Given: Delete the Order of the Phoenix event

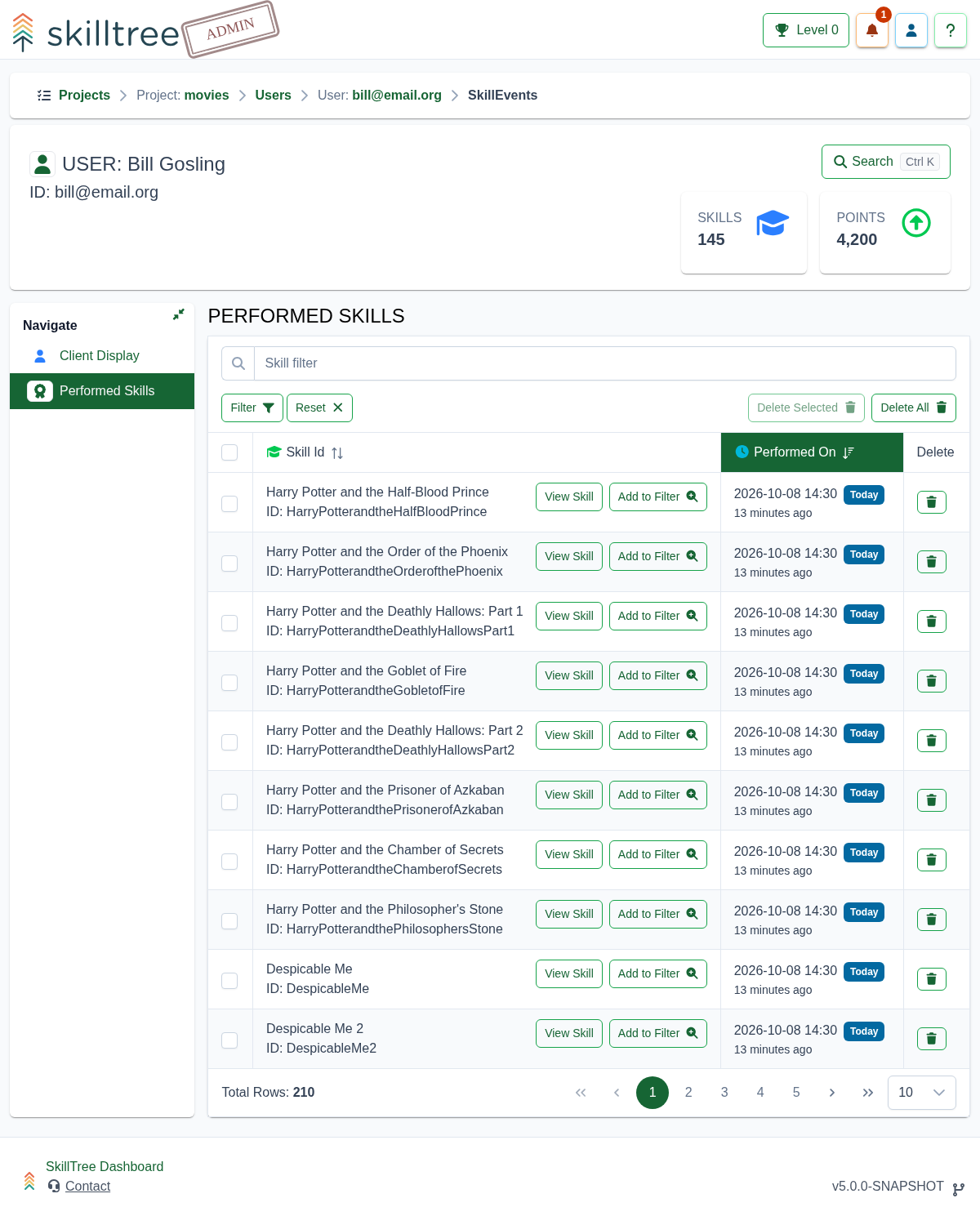Looking at the screenshot, I should pyautogui.click(x=932, y=562).
